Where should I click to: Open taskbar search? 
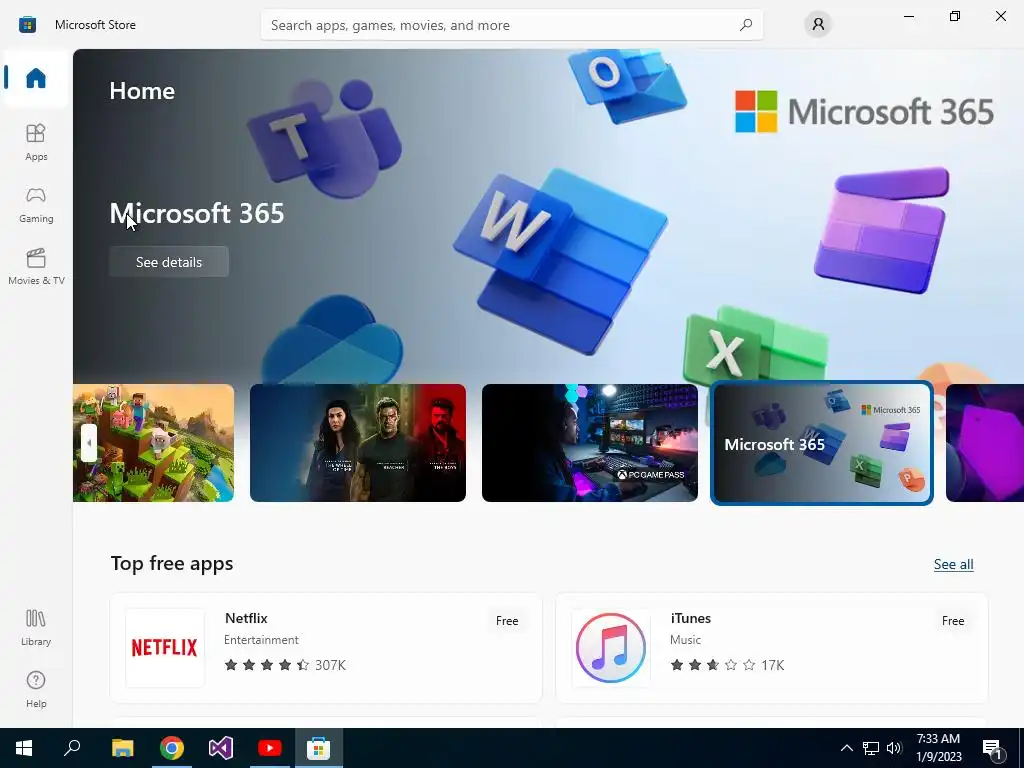click(72, 748)
